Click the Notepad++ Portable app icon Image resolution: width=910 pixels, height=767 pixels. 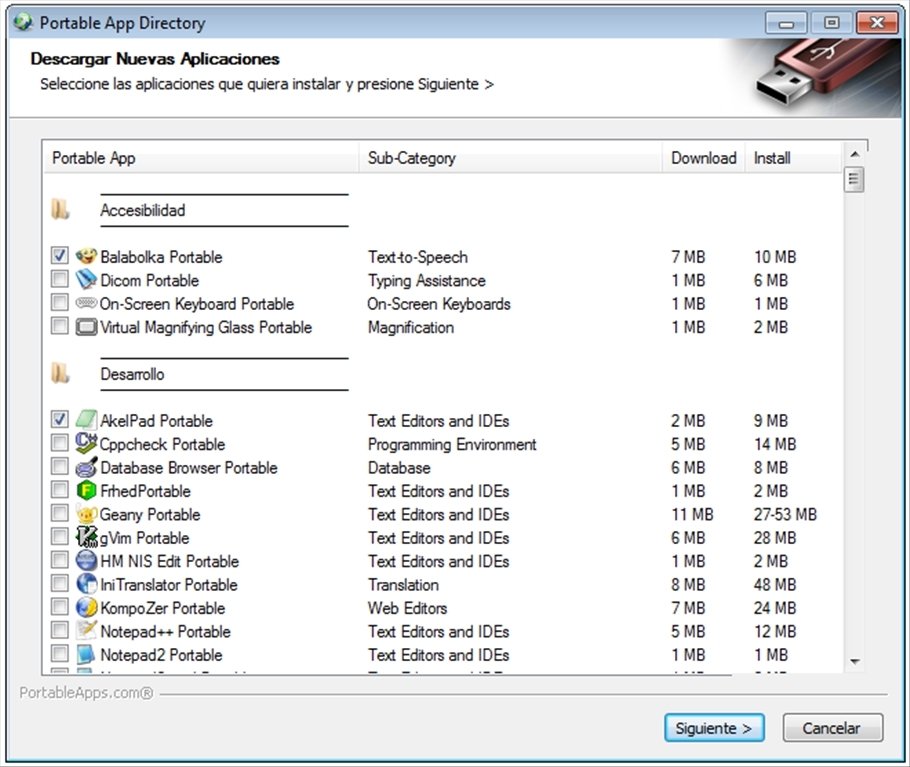point(86,631)
